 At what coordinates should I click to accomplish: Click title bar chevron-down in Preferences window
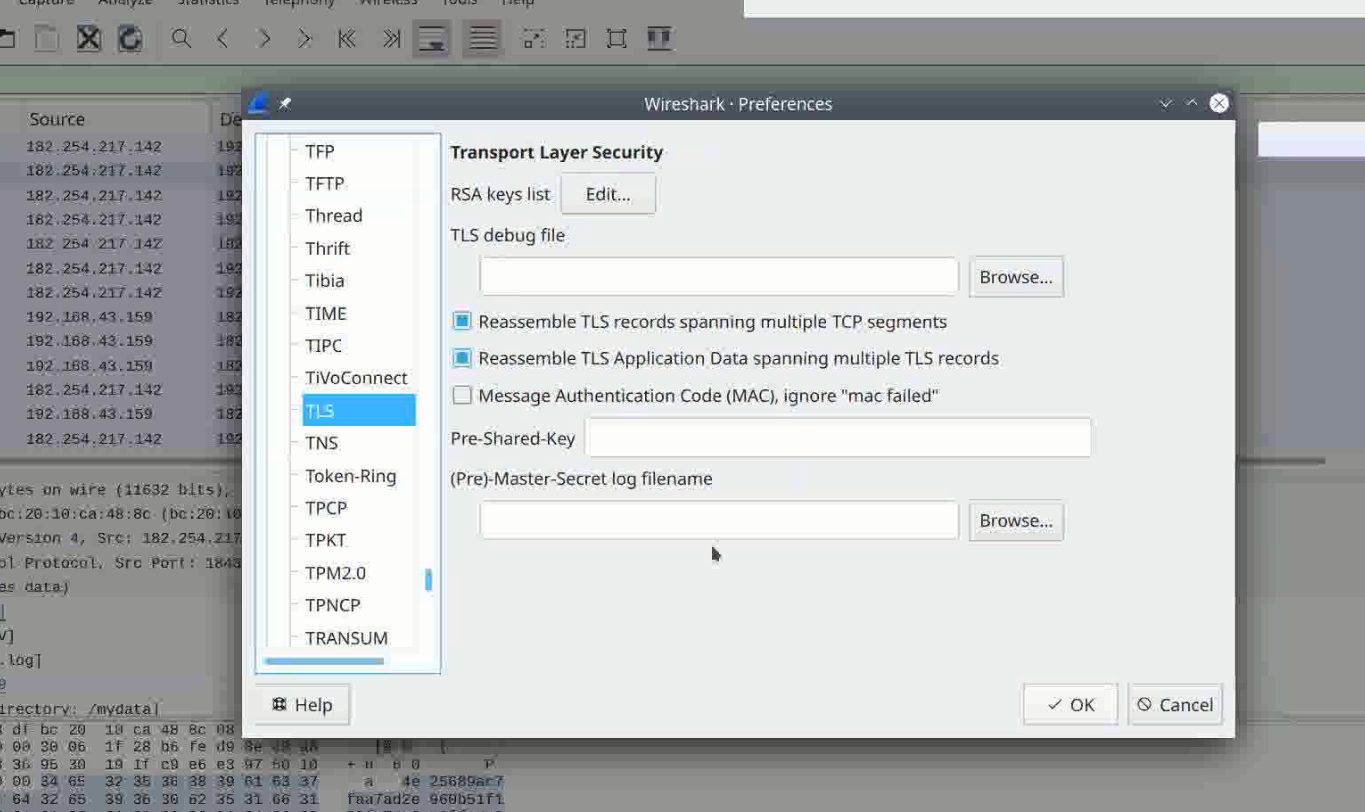coord(1165,103)
